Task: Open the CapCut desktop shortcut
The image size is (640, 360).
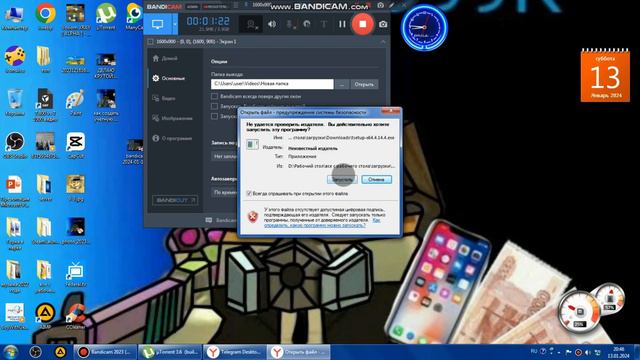Action: [x=76, y=145]
